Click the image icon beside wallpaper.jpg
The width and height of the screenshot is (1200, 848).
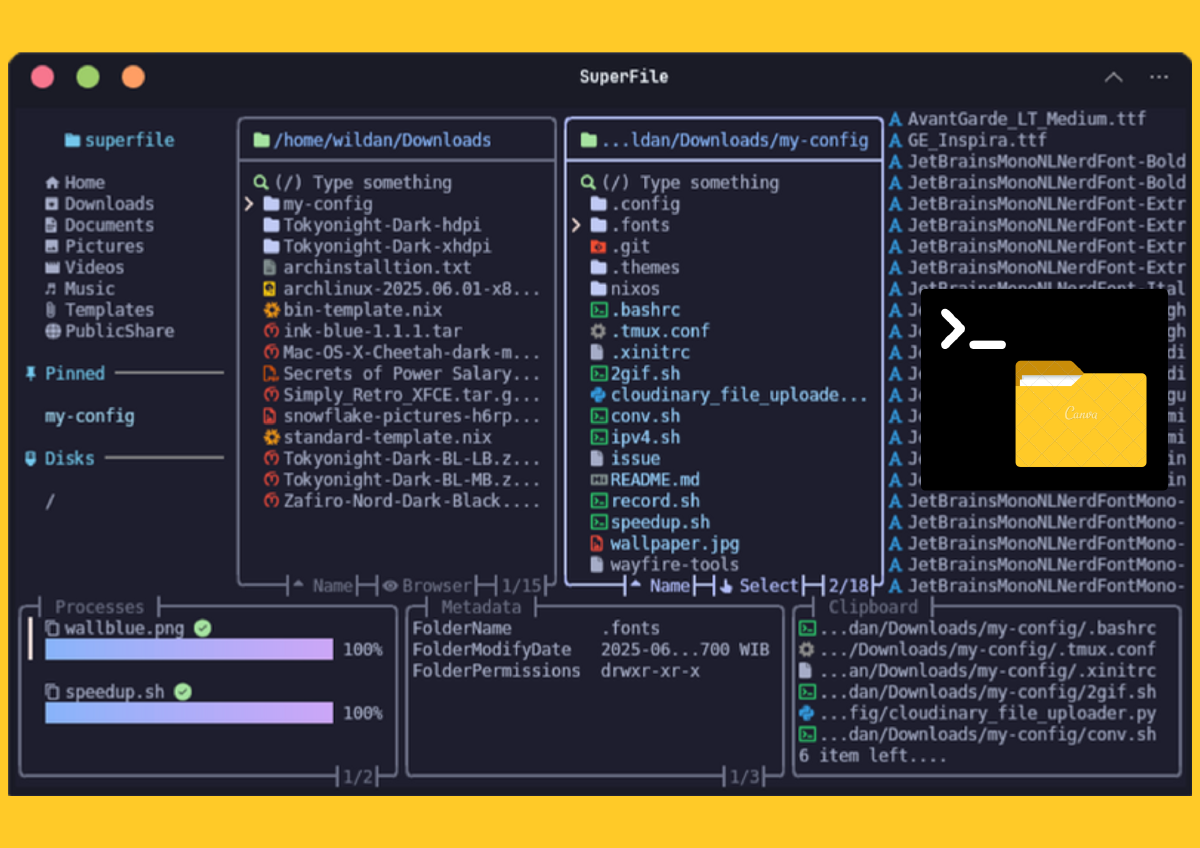[x=598, y=544]
